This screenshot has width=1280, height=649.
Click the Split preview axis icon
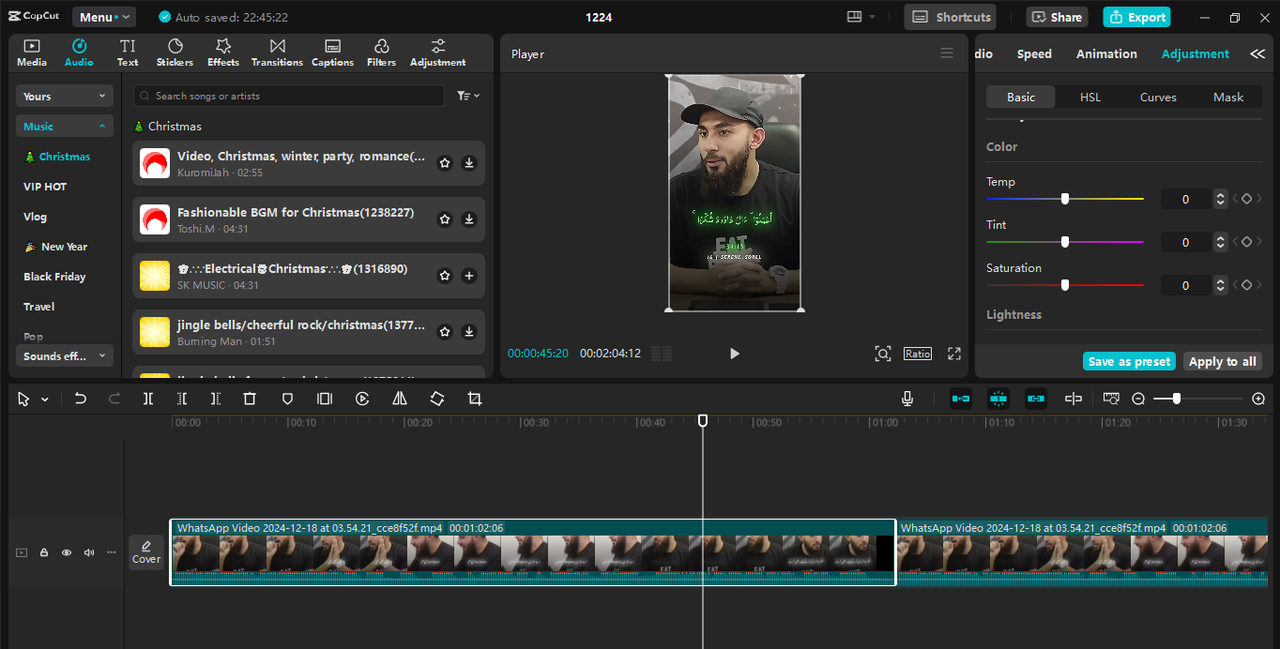pyautogui.click(x=1073, y=398)
